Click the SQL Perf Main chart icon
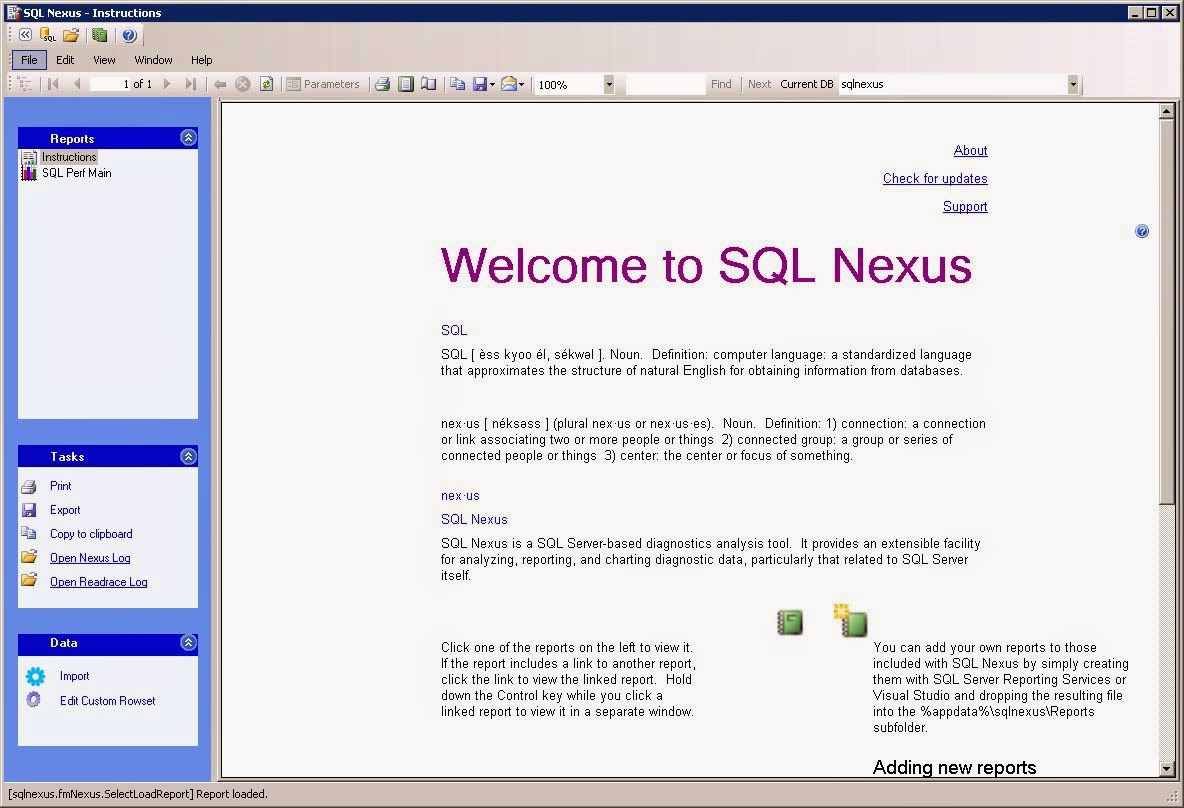The height and width of the screenshot is (808, 1184). pos(29,173)
